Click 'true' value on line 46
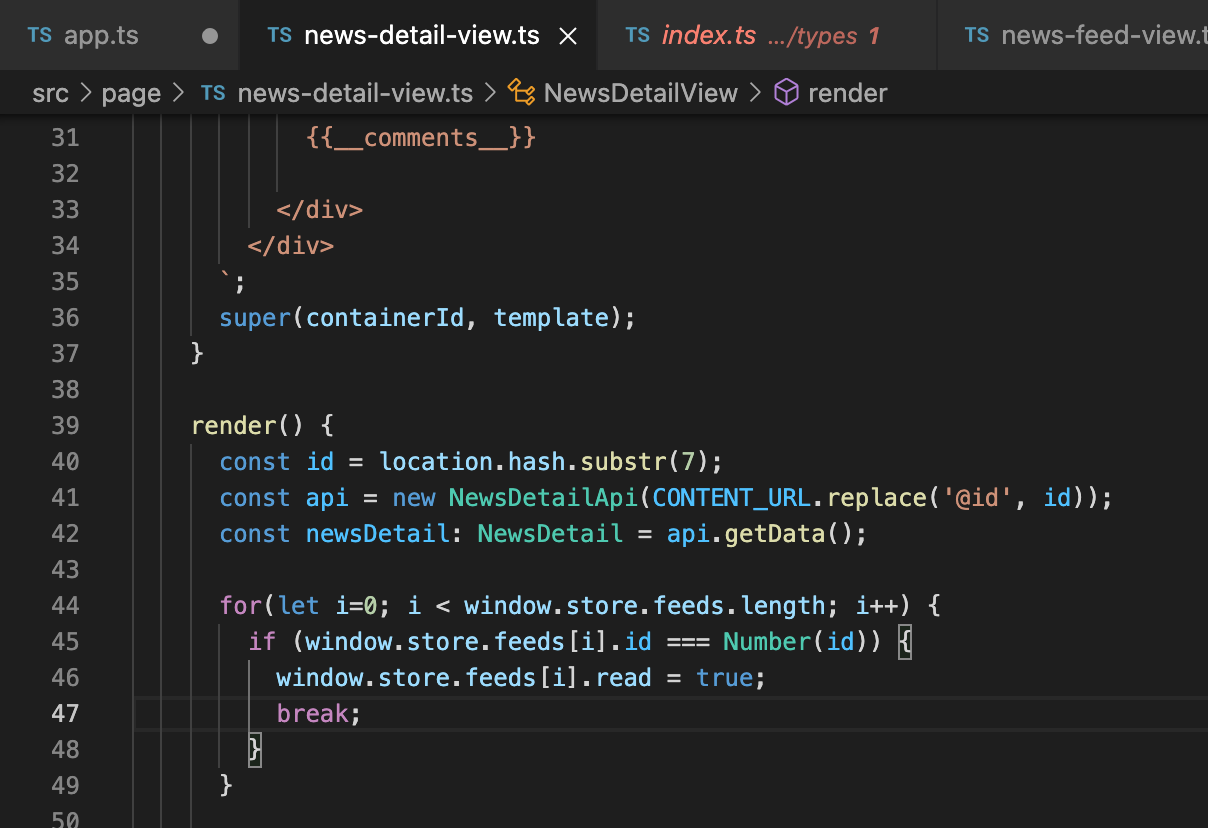The image size is (1208, 828). pyautogui.click(x=725, y=677)
